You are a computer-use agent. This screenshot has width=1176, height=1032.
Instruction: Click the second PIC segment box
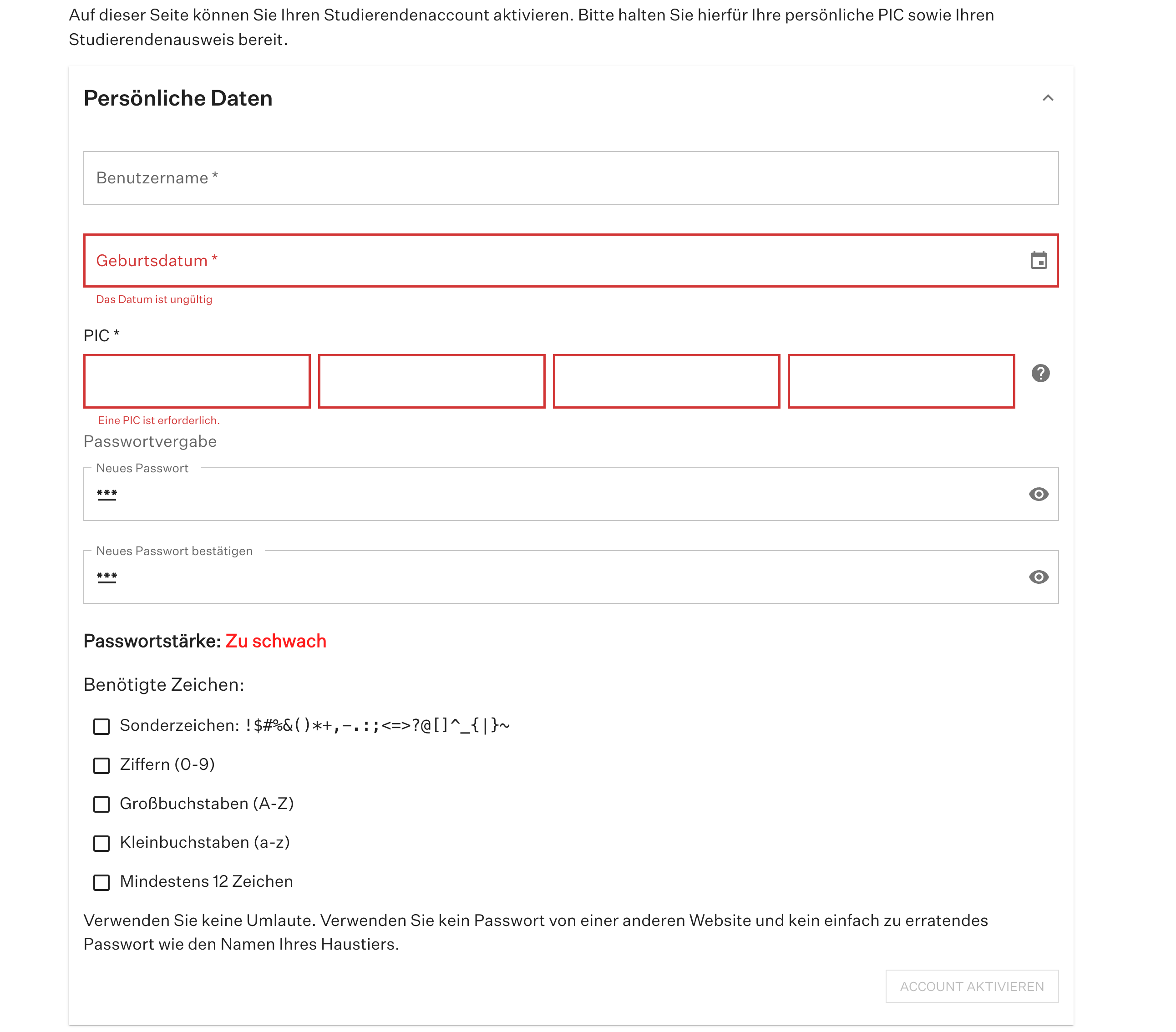pyautogui.click(x=431, y=381)
